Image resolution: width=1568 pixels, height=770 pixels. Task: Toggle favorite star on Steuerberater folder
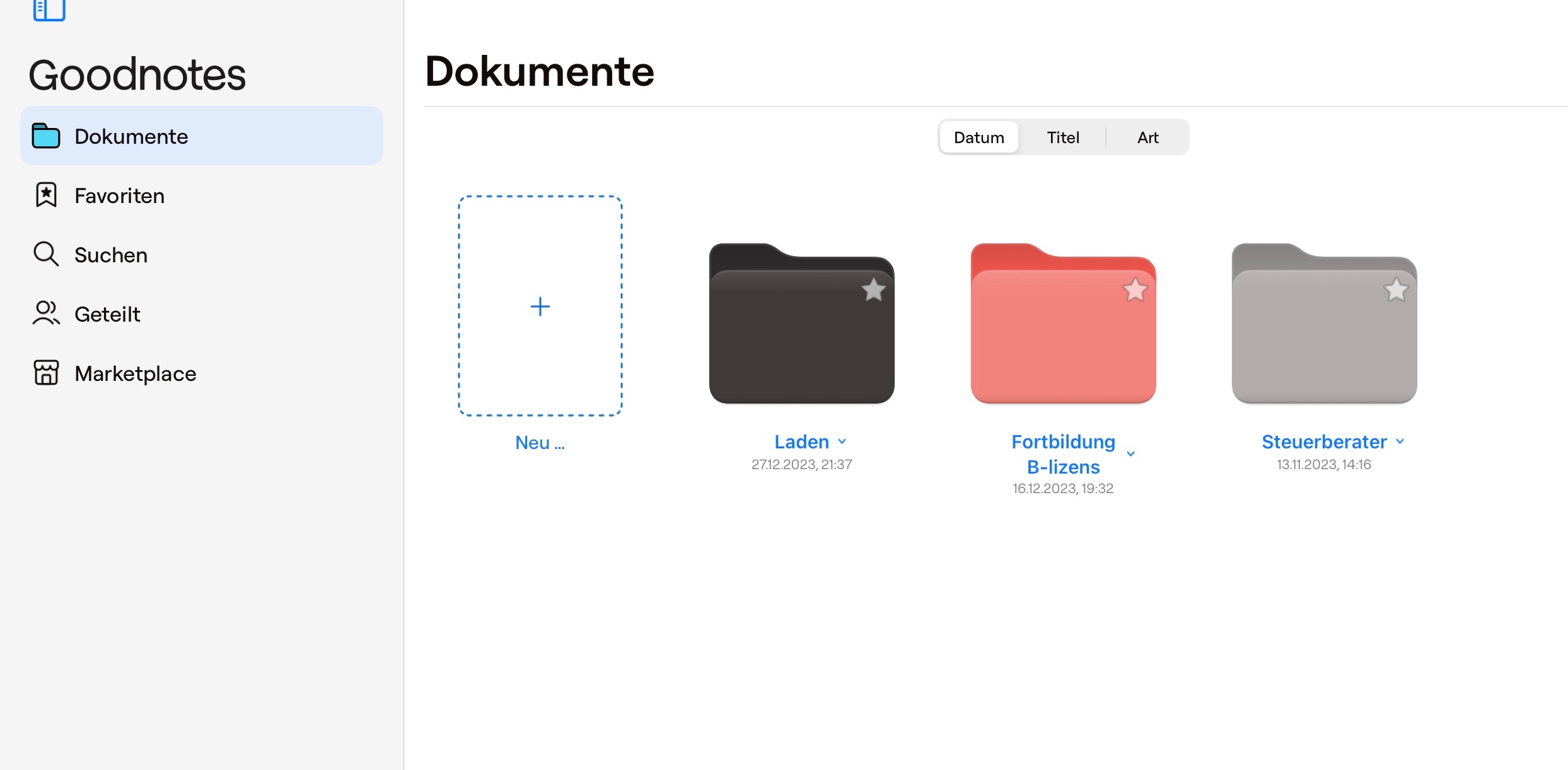click(x=1396, y=290)
